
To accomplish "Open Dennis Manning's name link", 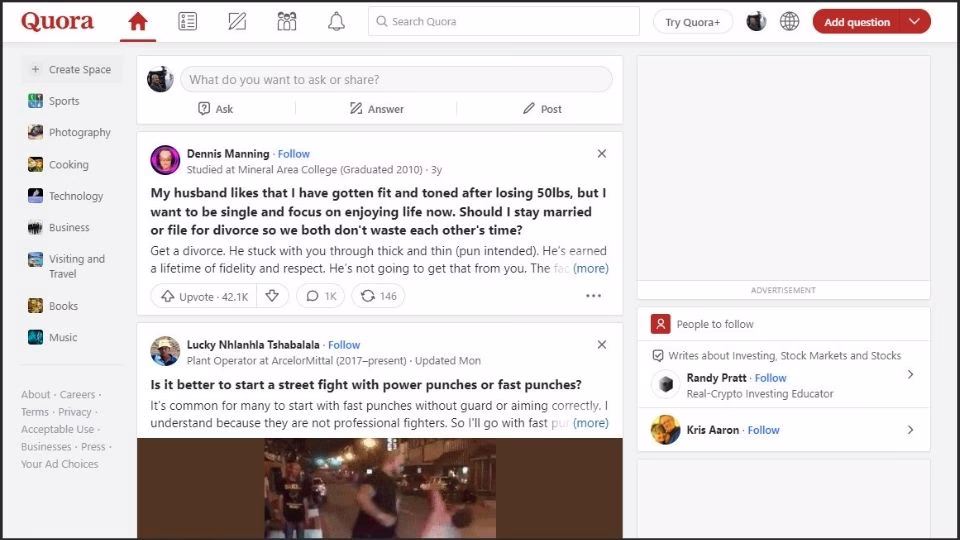I will 228,154.
